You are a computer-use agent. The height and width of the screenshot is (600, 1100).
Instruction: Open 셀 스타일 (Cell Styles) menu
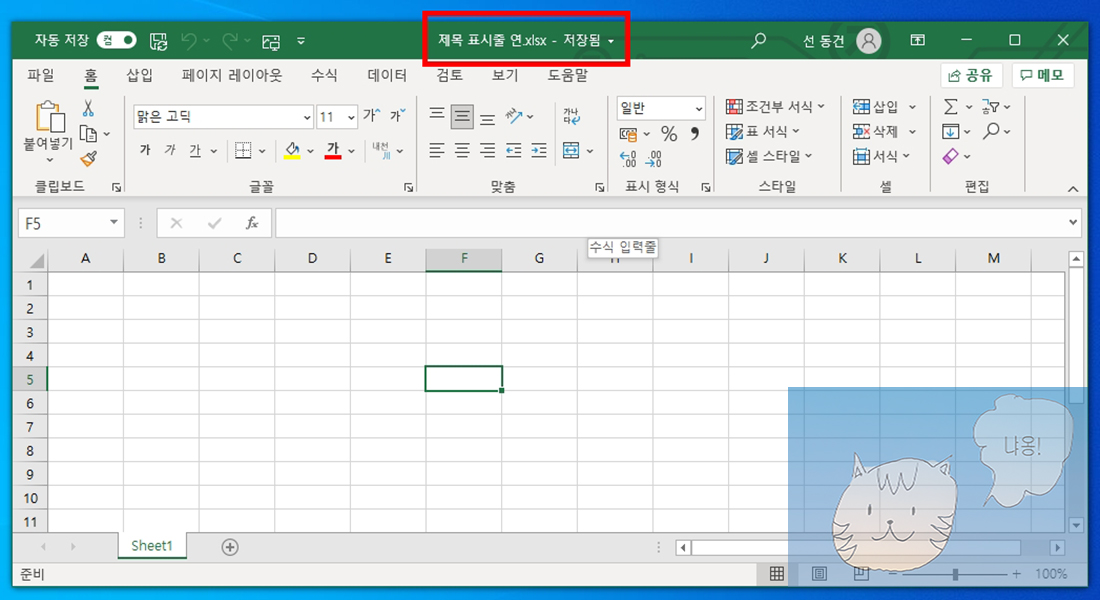pos(769,156)
